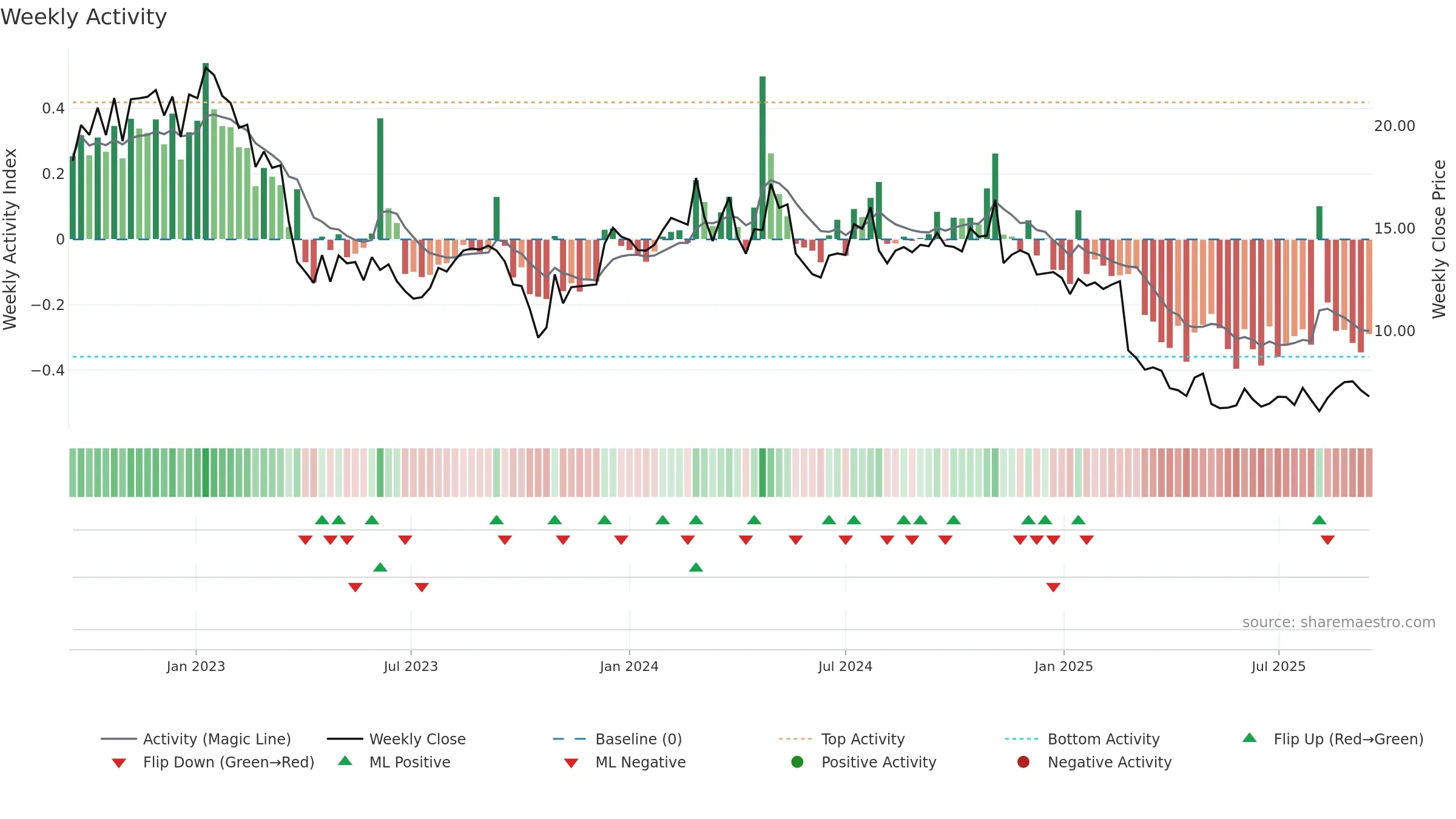This screenshot has height=819, width=1456.
Task: Click the green bar after Jul 2025
Action: 1319,223
